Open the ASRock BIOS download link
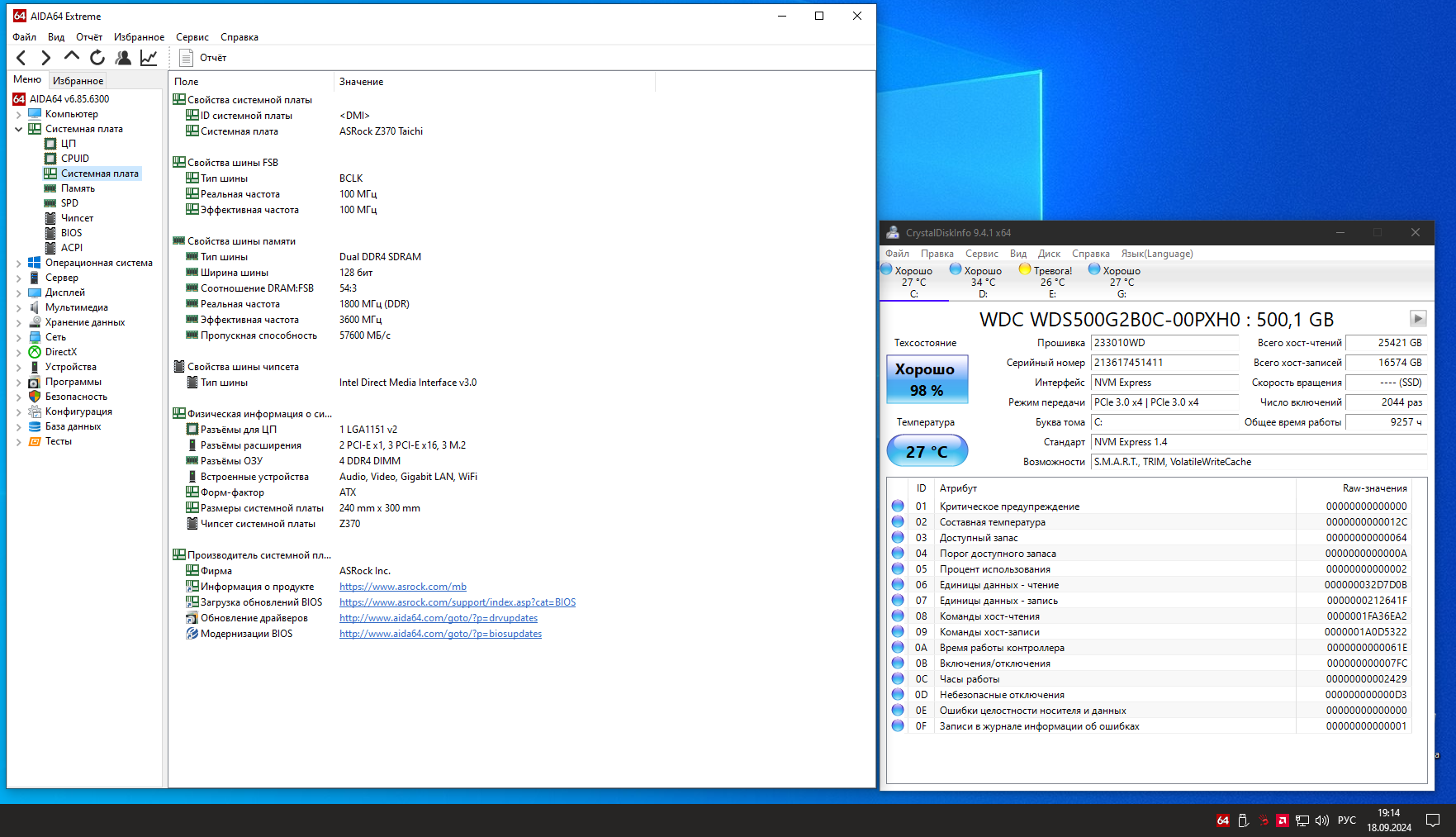The image size is (1456, 837). pos(458,602)
